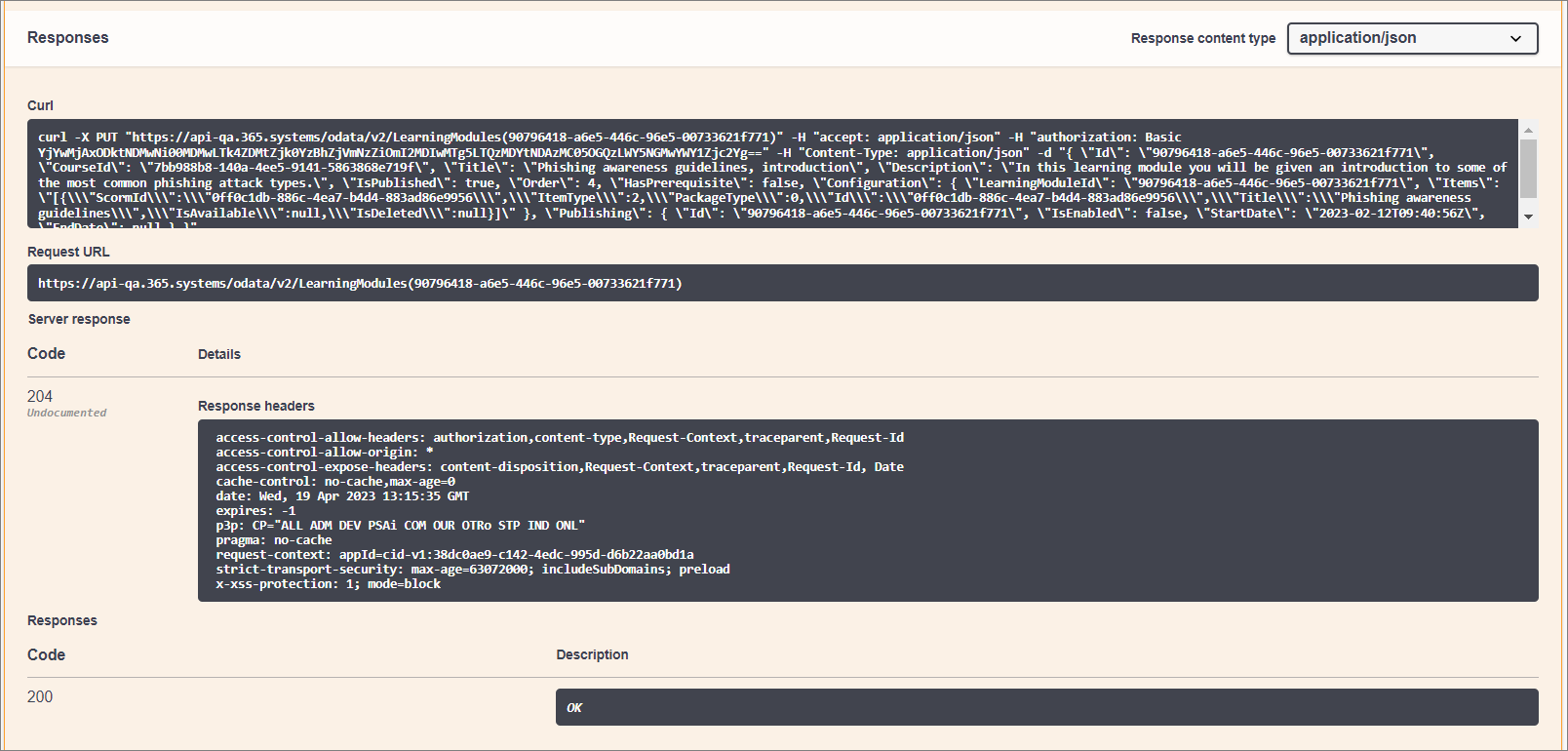
Task: Click the Curl box scroll down arrow
Action: point(1528,217)
